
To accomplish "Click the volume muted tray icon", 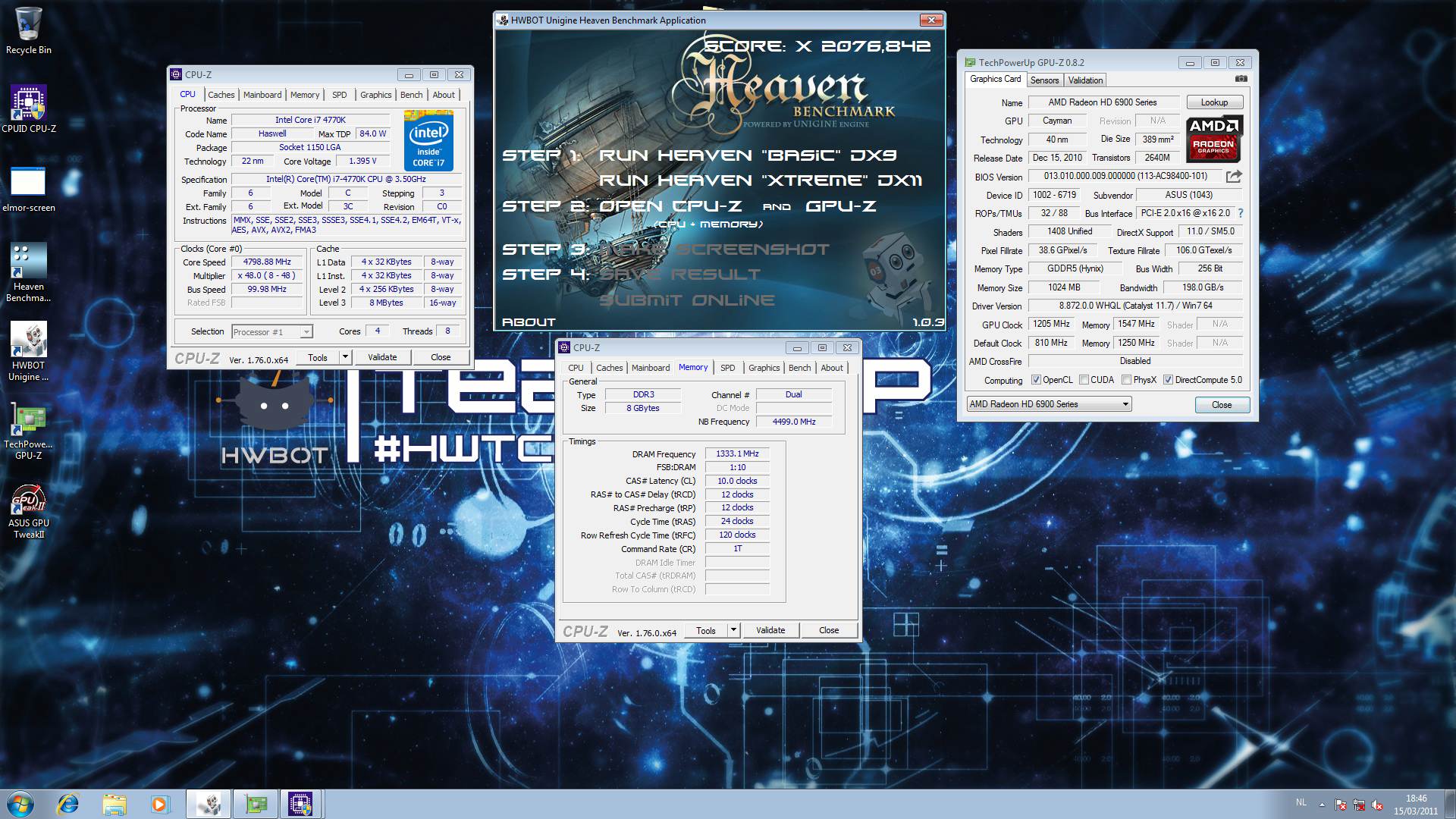I will 1377,805.
